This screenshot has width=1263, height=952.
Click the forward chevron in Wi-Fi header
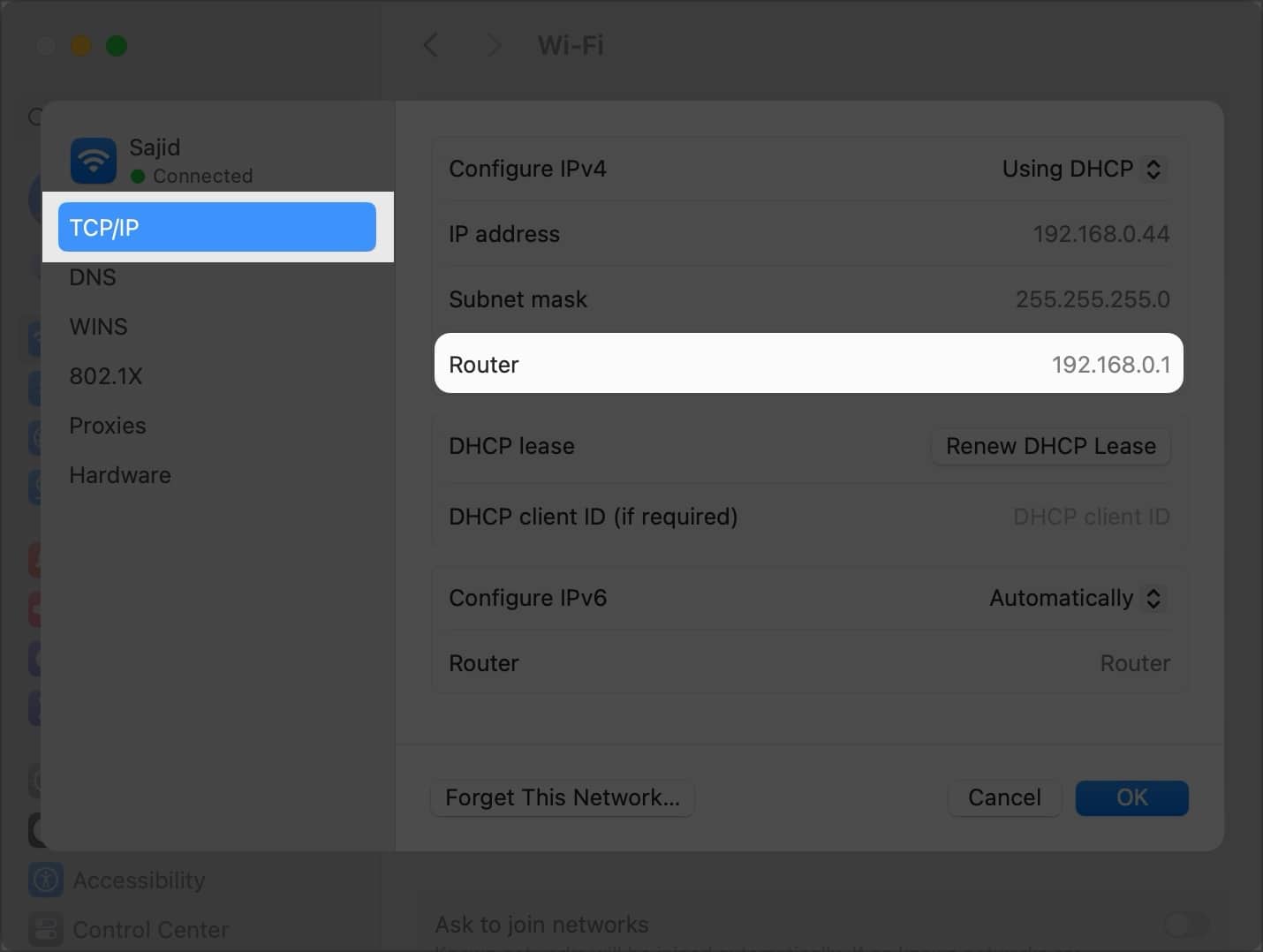click(494, 45)
